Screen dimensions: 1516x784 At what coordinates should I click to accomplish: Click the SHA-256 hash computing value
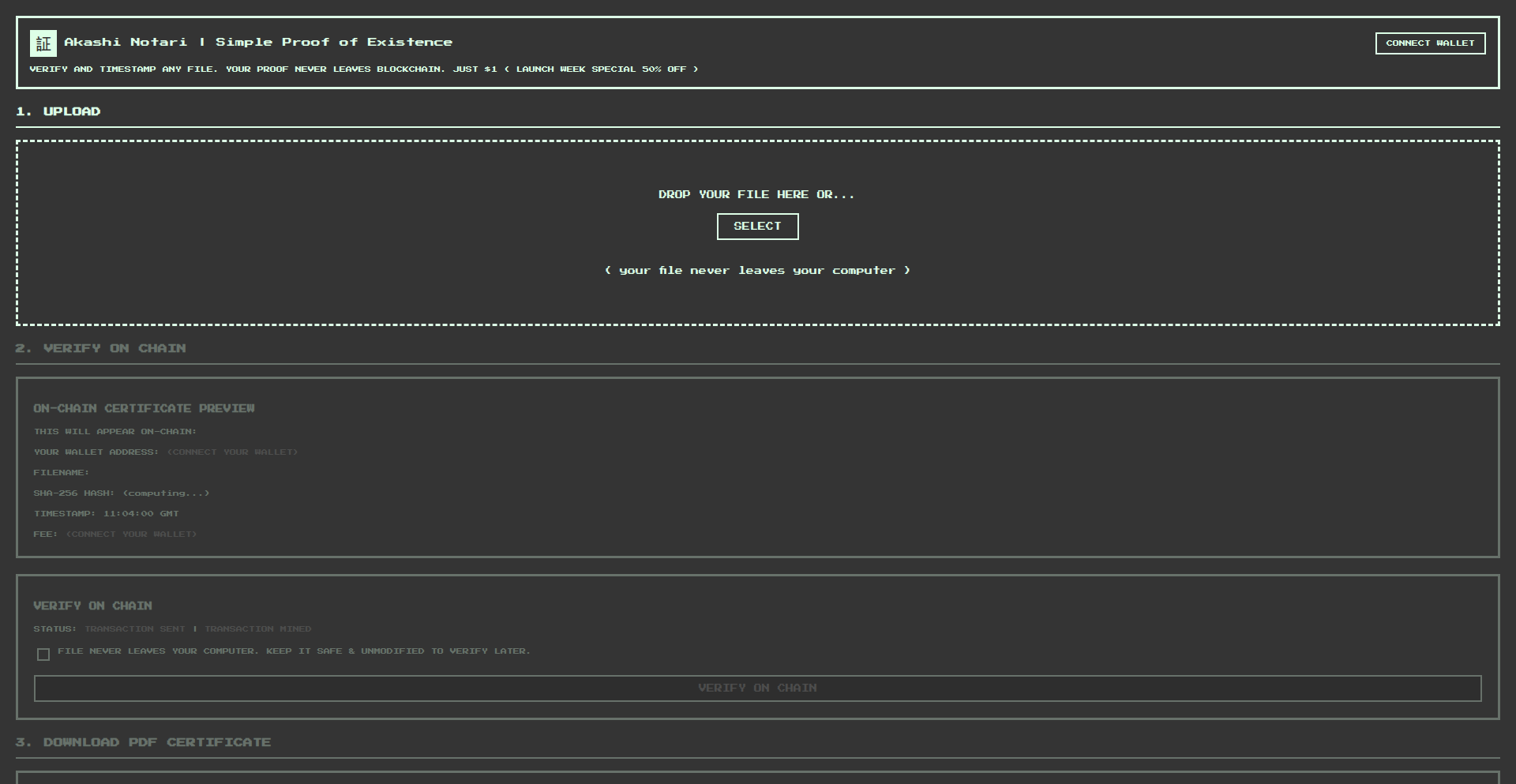click(166, 493)
